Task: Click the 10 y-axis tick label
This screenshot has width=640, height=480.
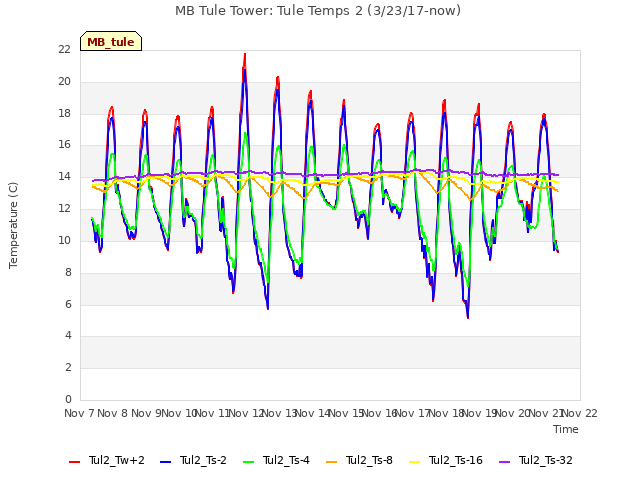Action: pos(64,240)
